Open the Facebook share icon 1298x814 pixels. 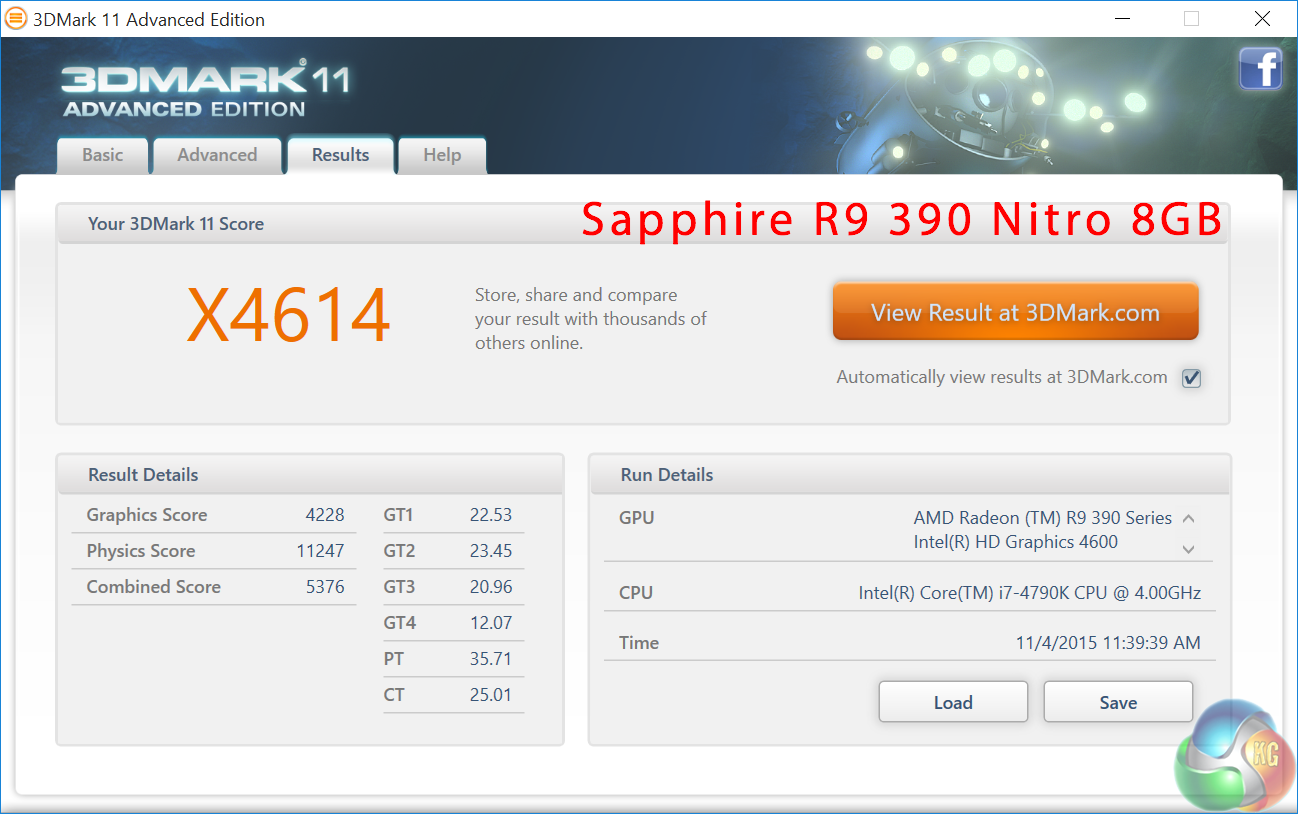[1260, 69]
